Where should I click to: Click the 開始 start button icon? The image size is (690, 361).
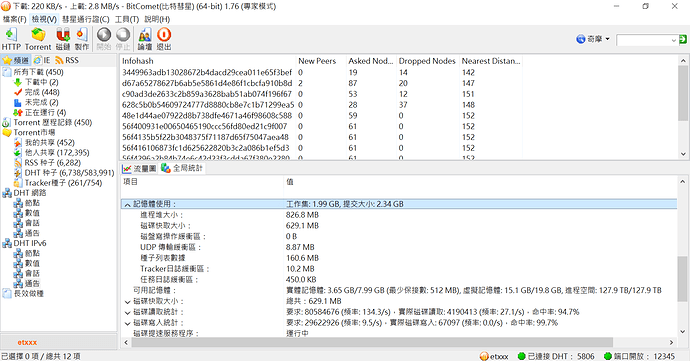pos(104,39)
